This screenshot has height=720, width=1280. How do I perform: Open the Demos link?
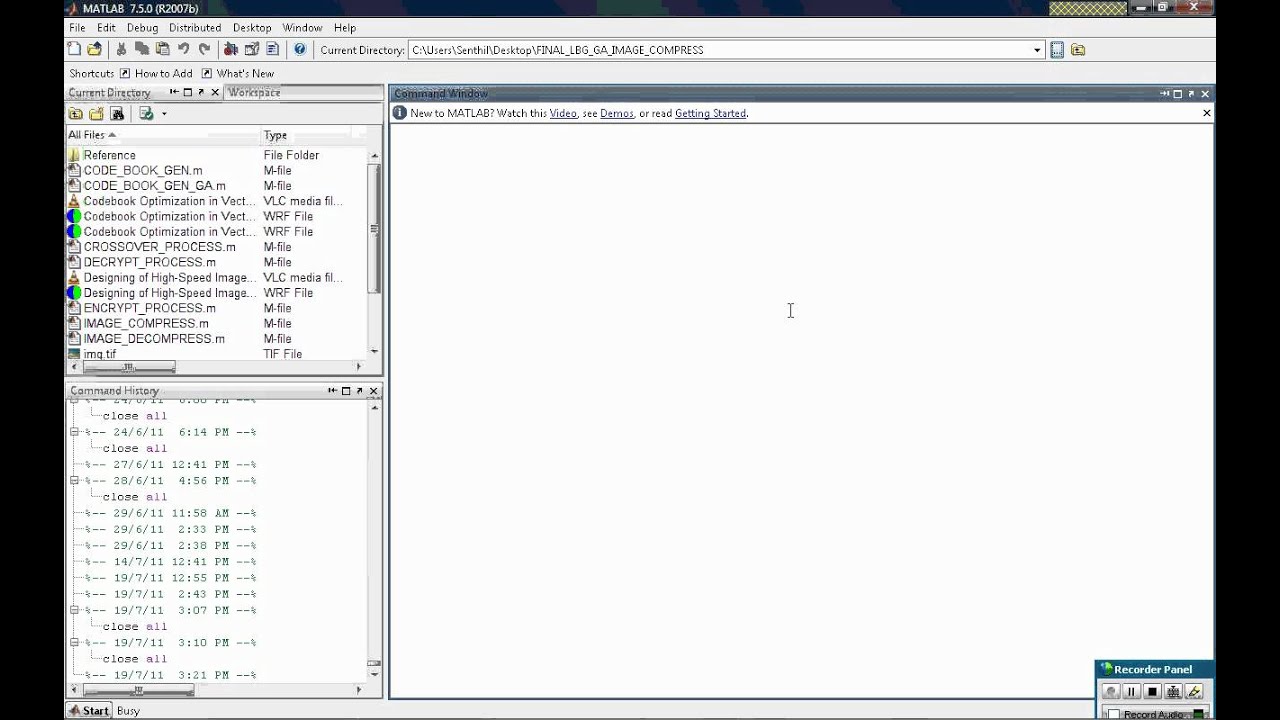coord(617,113)
